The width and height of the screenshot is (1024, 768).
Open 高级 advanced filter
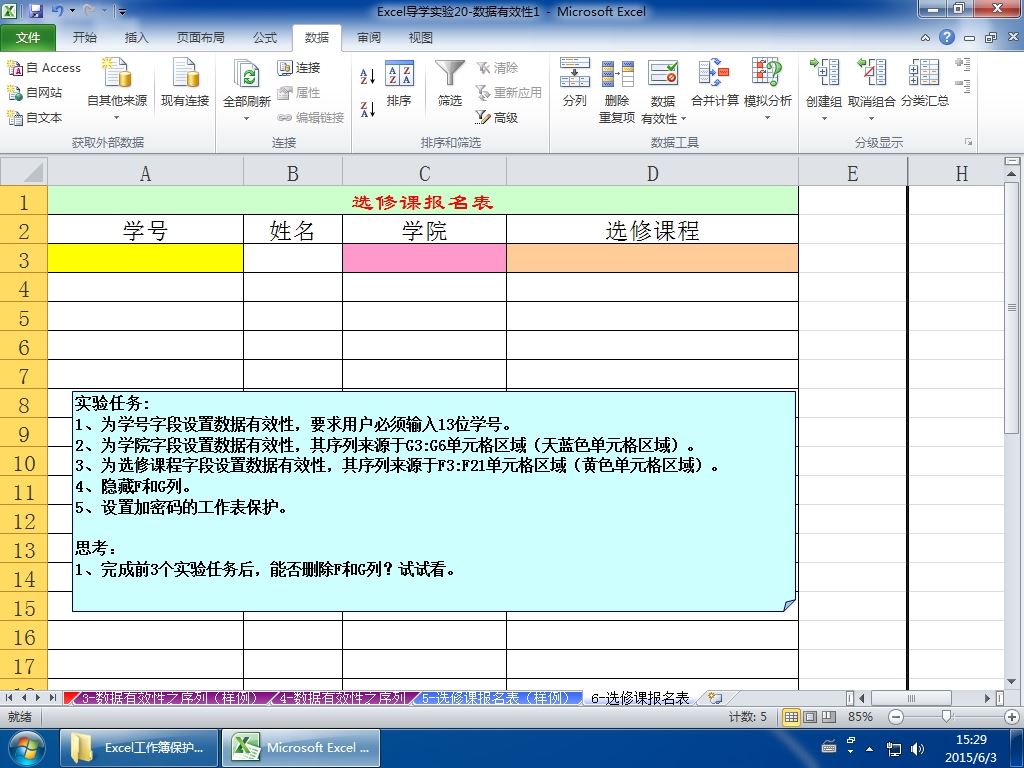(496, 118)
